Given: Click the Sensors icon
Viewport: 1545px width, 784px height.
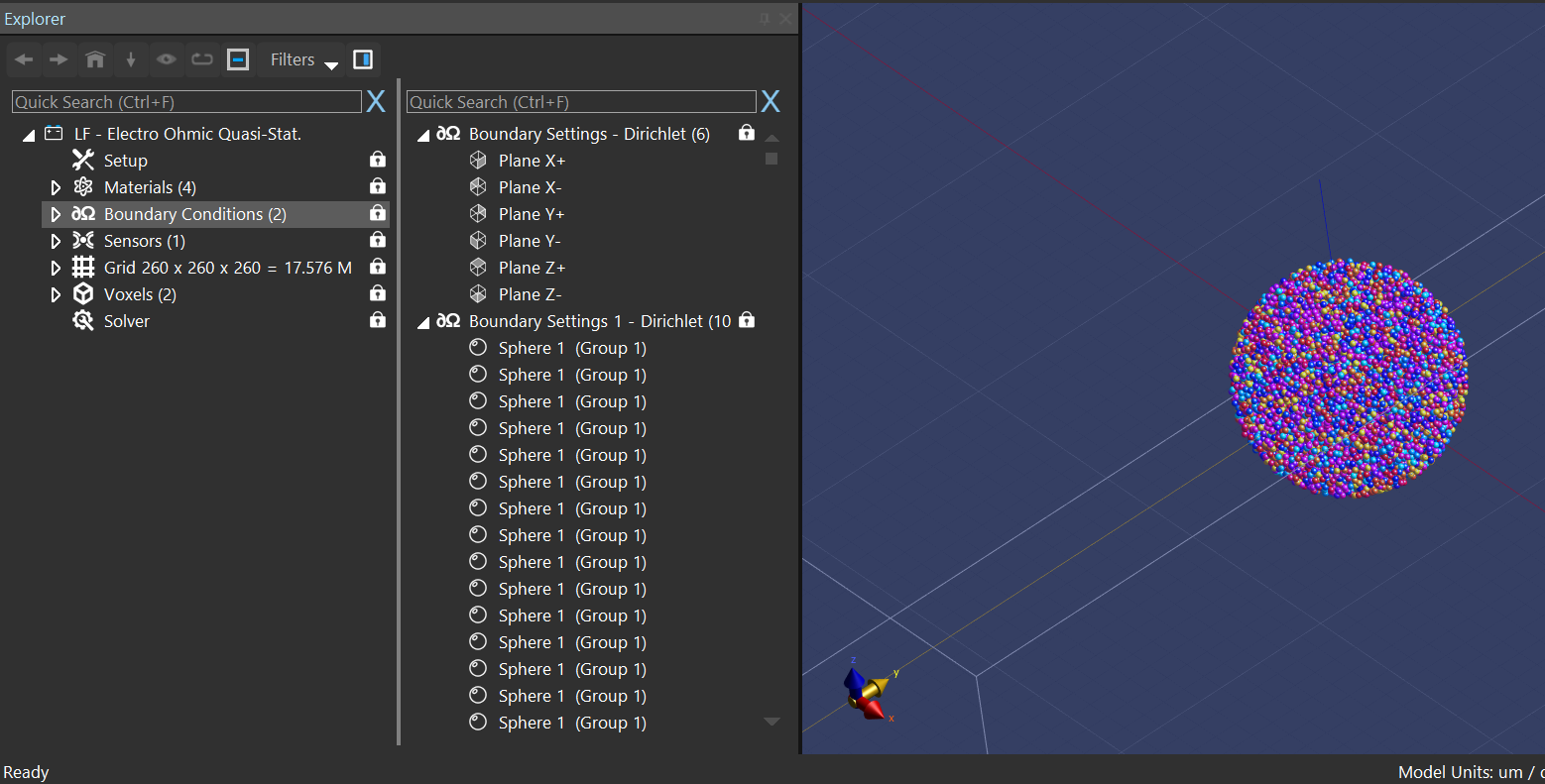Looking at the screenshot, I should point(83,240).
